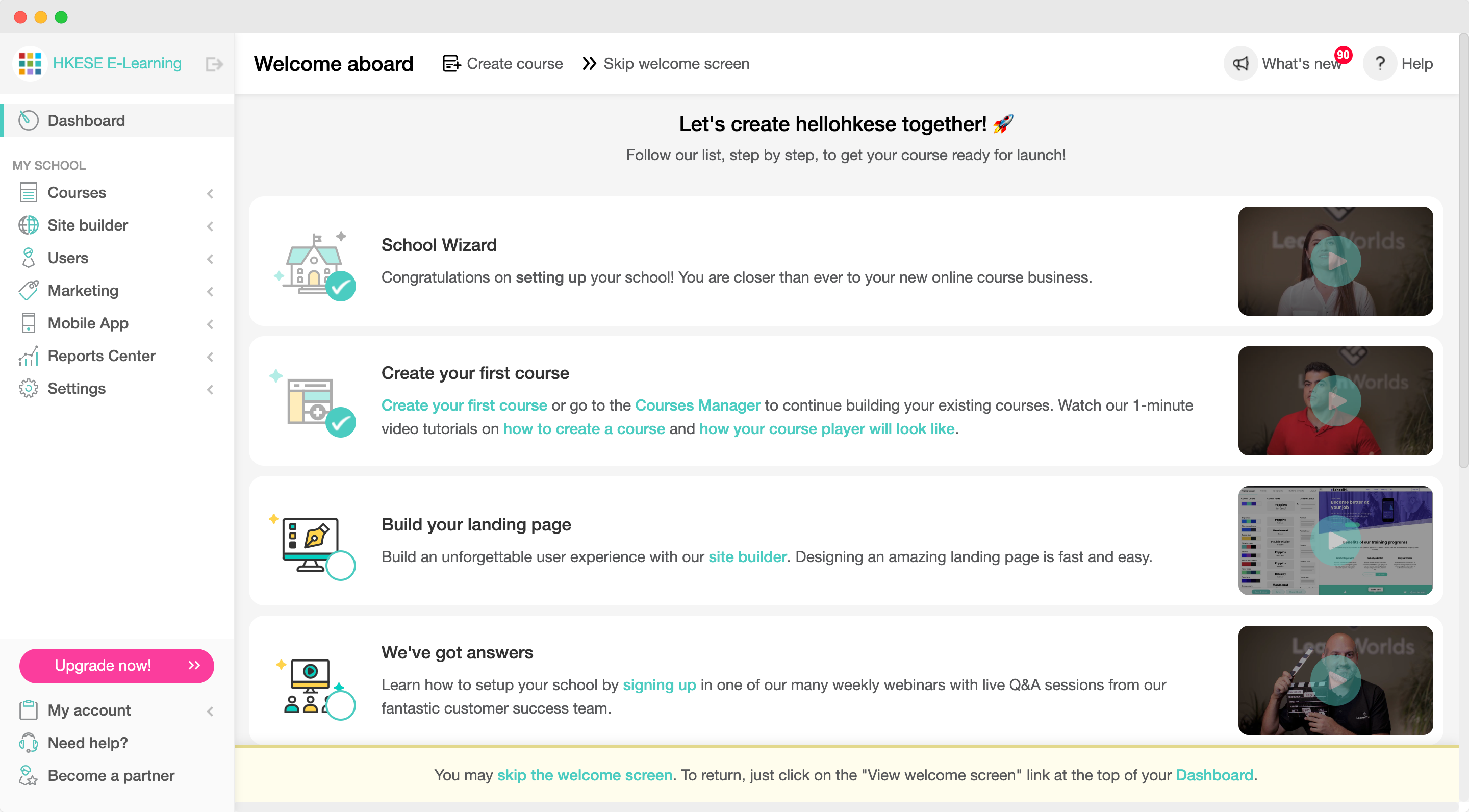Click the Skip welcome screen double-arrow icon
The width and height of the screenshot is (1469, 812).
click(589, 63)
